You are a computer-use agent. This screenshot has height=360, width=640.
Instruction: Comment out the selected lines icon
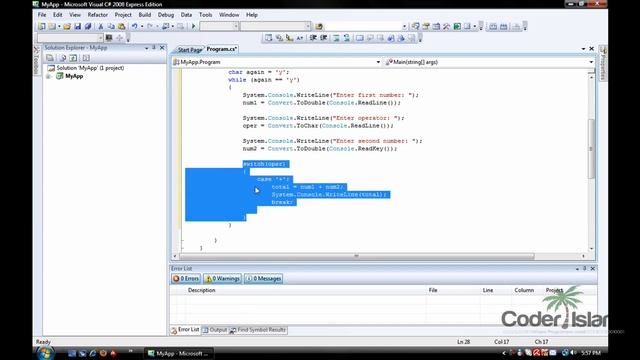[336, 38]
